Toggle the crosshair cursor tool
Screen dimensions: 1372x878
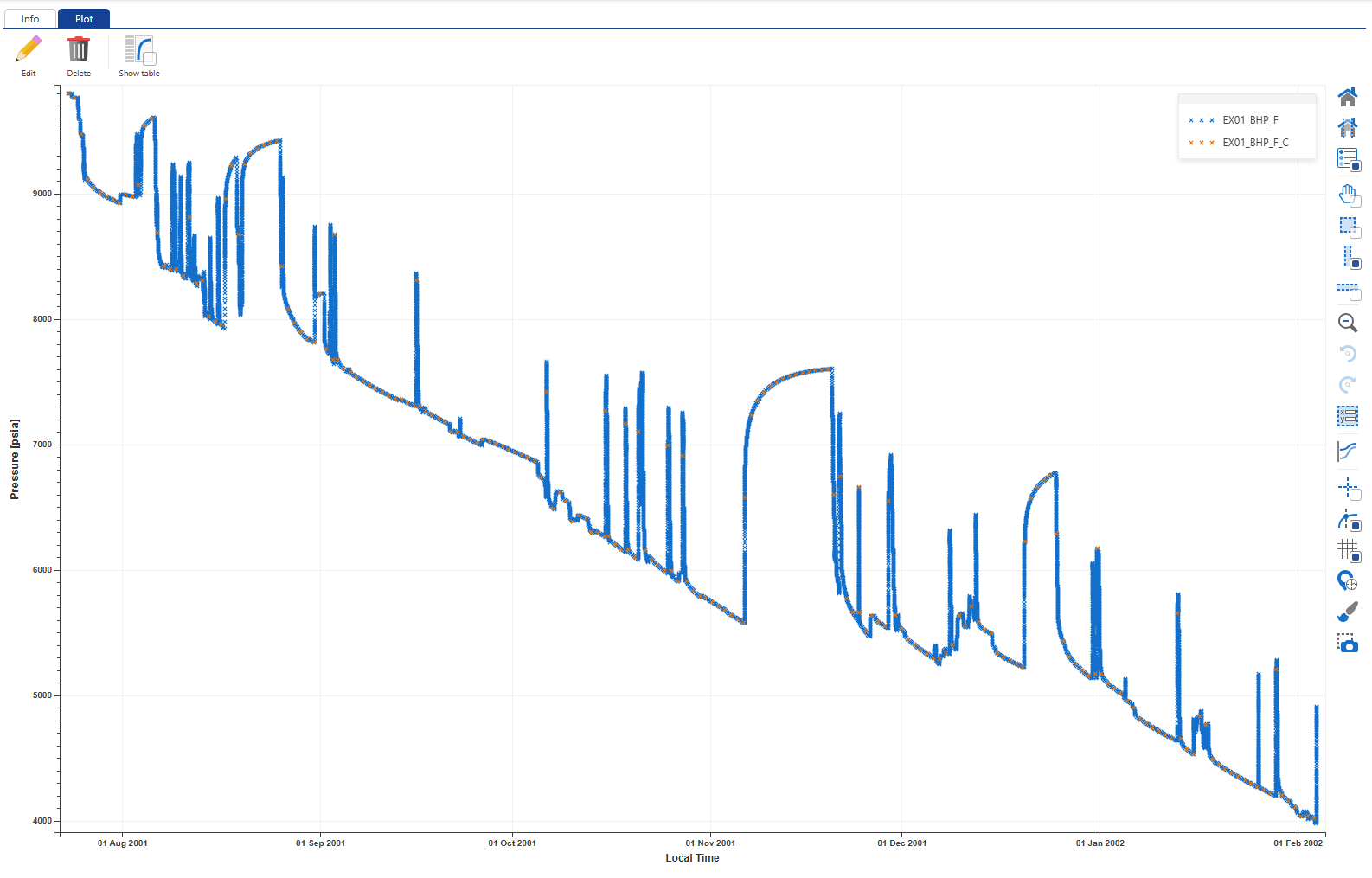[x=1348, y=488]
